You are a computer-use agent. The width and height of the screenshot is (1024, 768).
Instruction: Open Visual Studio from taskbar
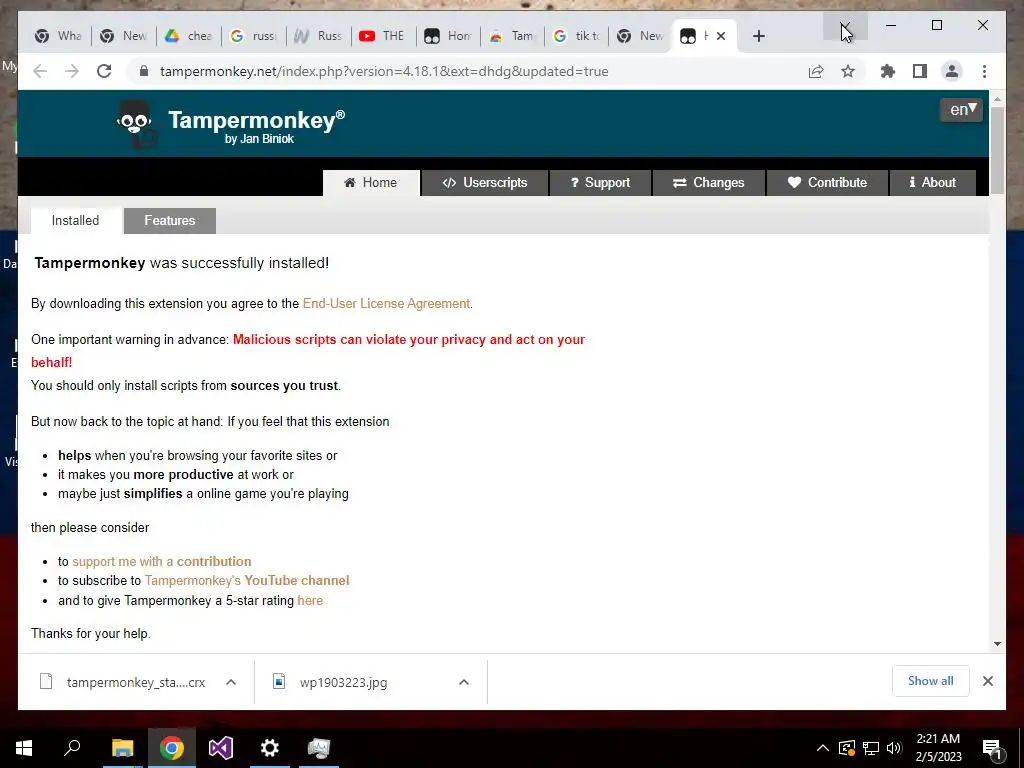[x=221, y=748]
